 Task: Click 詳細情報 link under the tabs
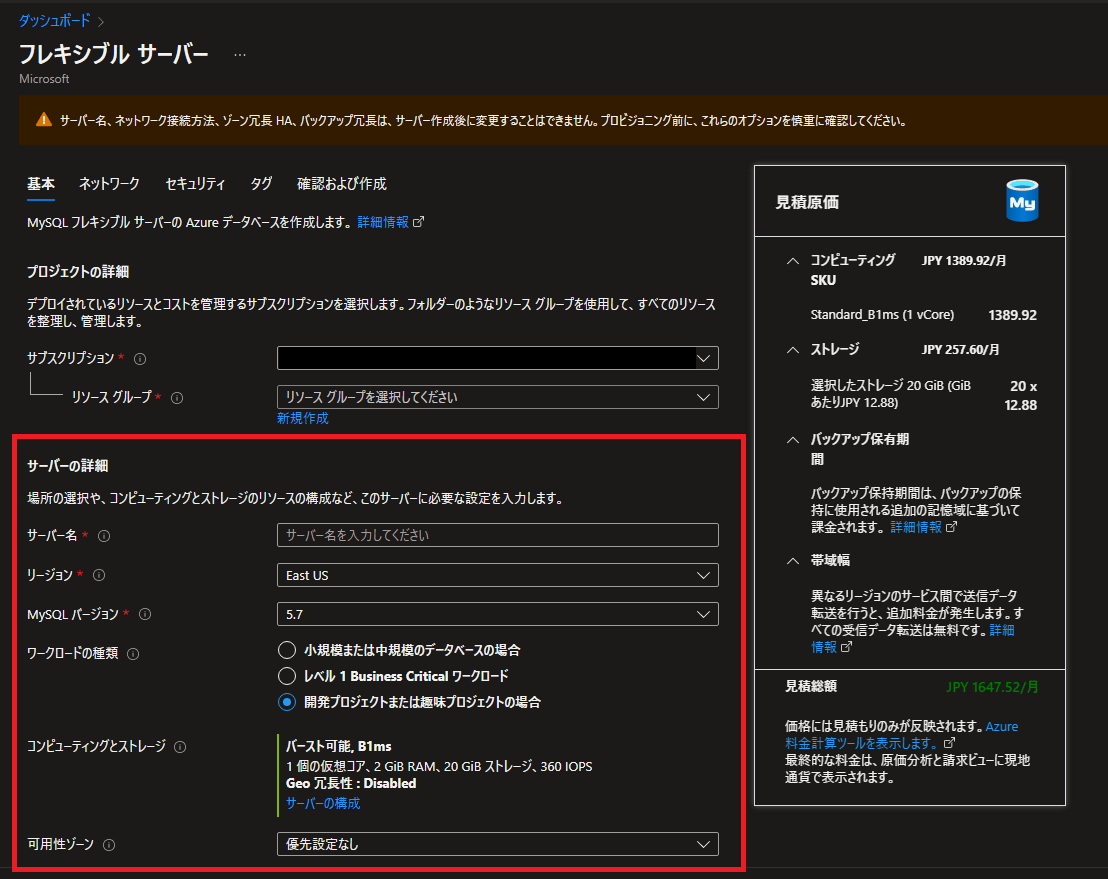tap(382, 223)
